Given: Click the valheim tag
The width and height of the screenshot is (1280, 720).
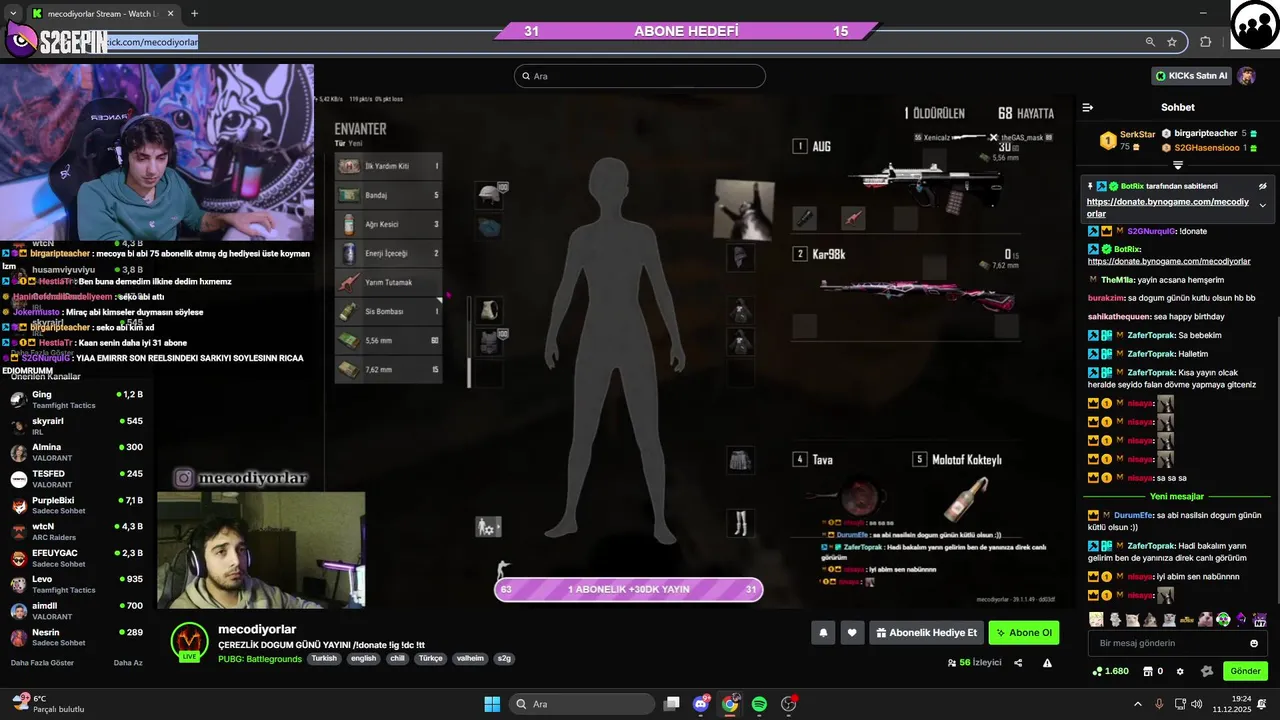Looking at the screenshot, I should tap(470, 659).
